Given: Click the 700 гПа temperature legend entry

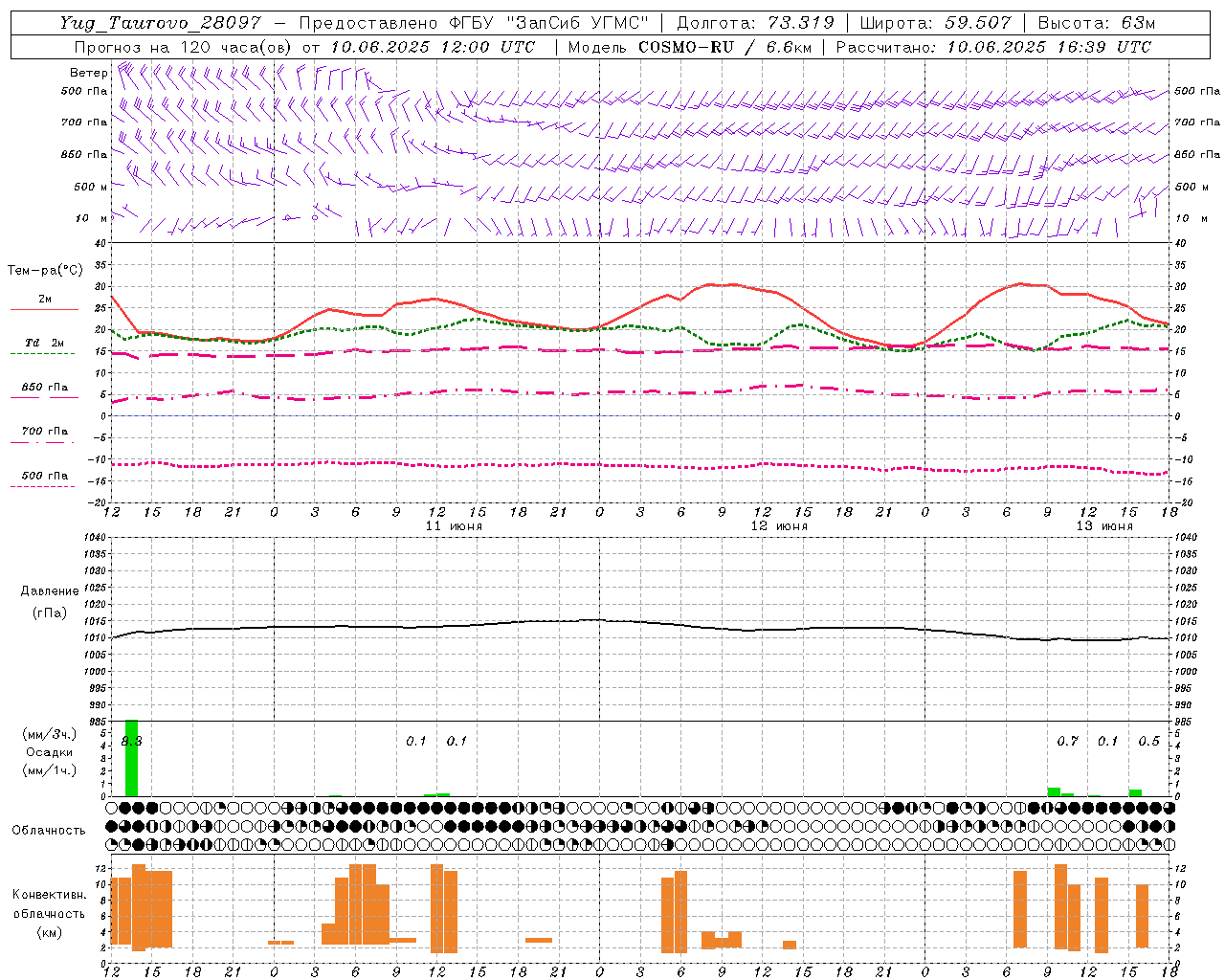Looking at the screenshot, I should pos(44,432).
